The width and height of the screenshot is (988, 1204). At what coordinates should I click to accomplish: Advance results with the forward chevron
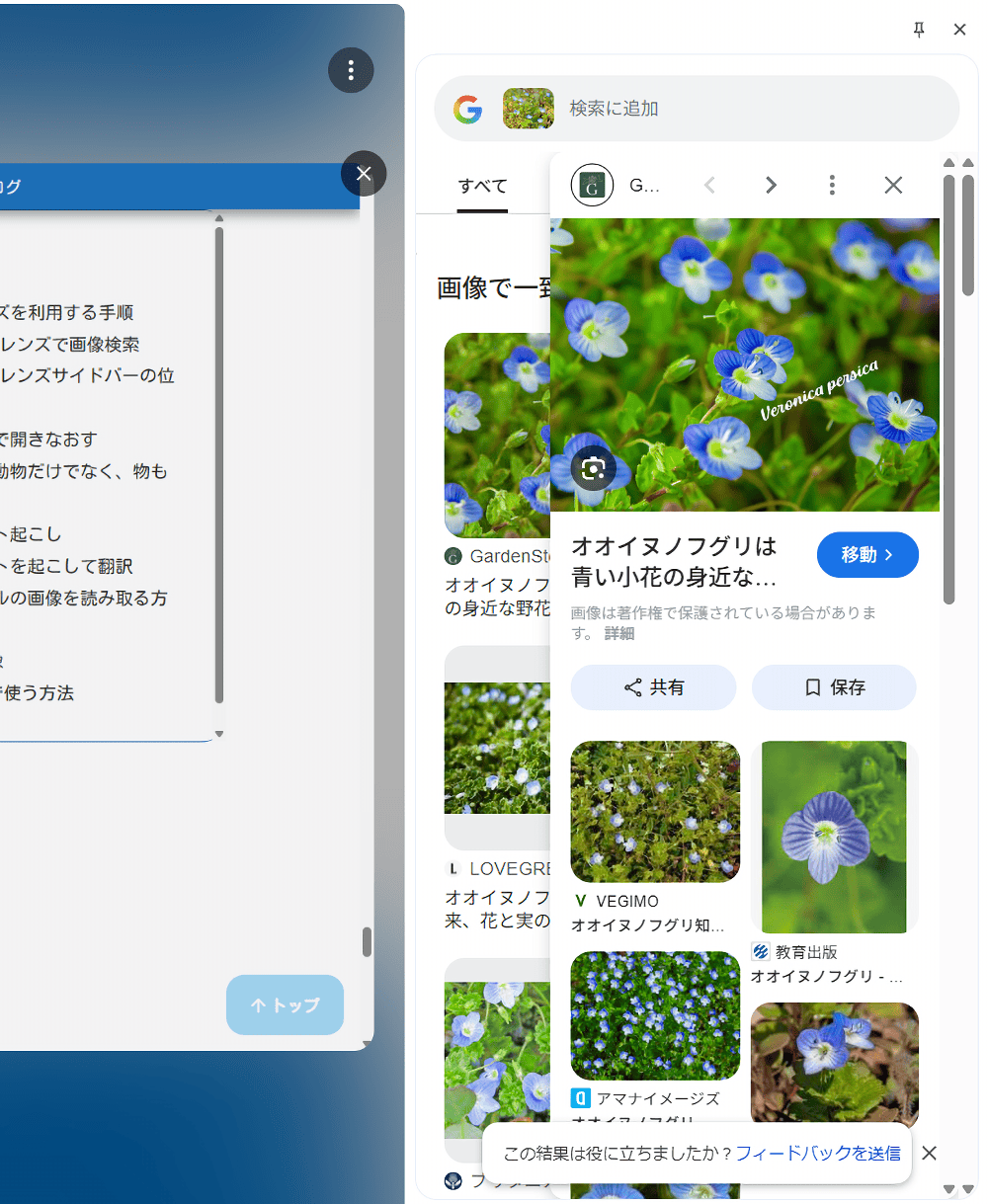coord(772,185)
